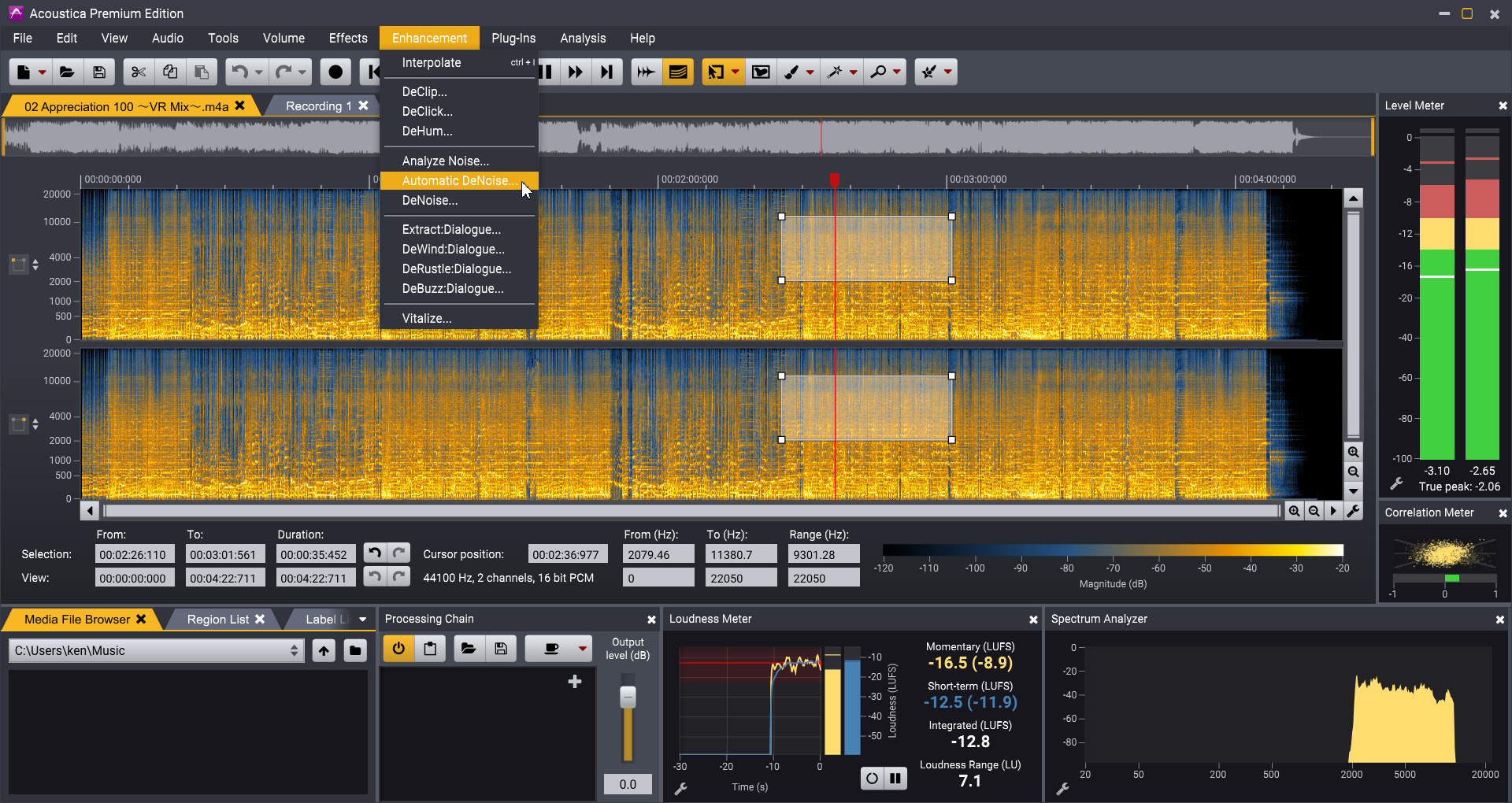Open Spectrum Analyzer wrench settings
Image resolution: width=1512 pixels, height=803 pixels.
[1063, 788]
